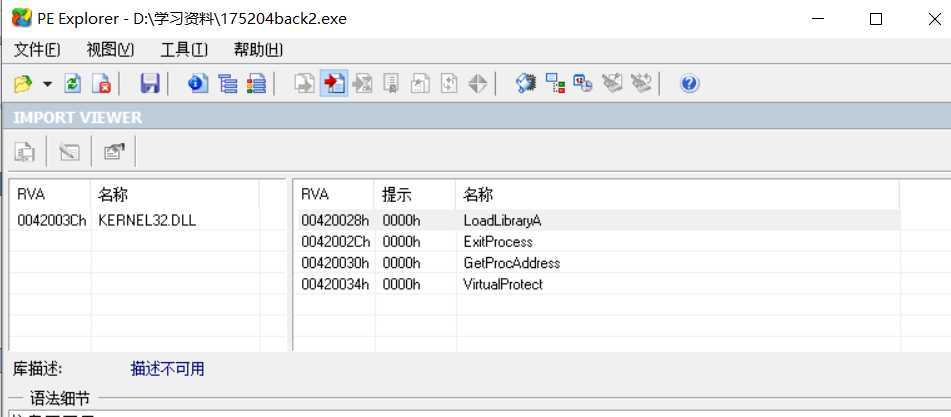951x417 pixels.
Task: Open the 文件(F) menu
Action: click(36, 50)
